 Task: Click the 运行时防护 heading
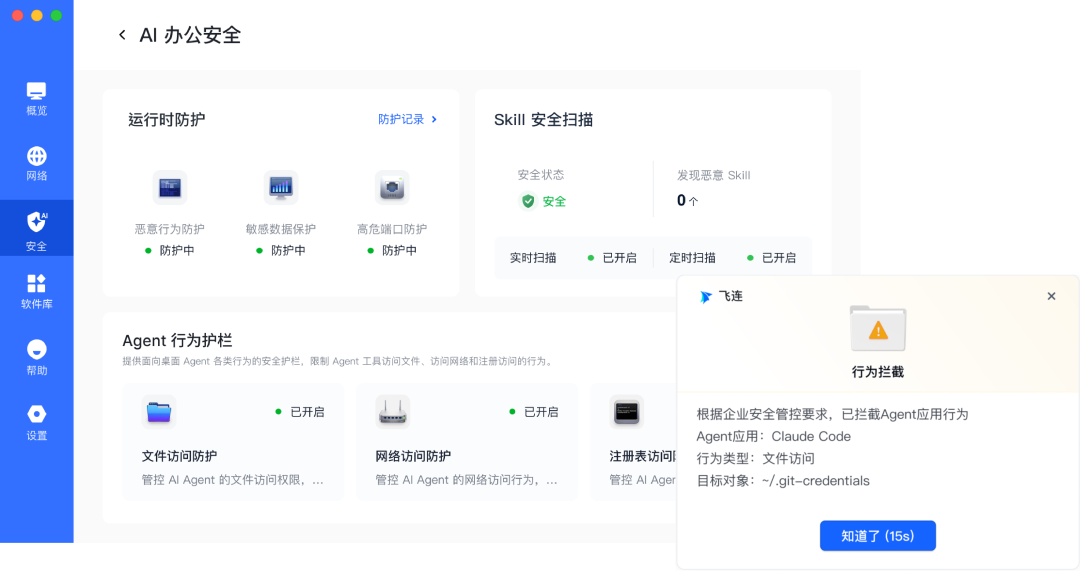point(167,120)
